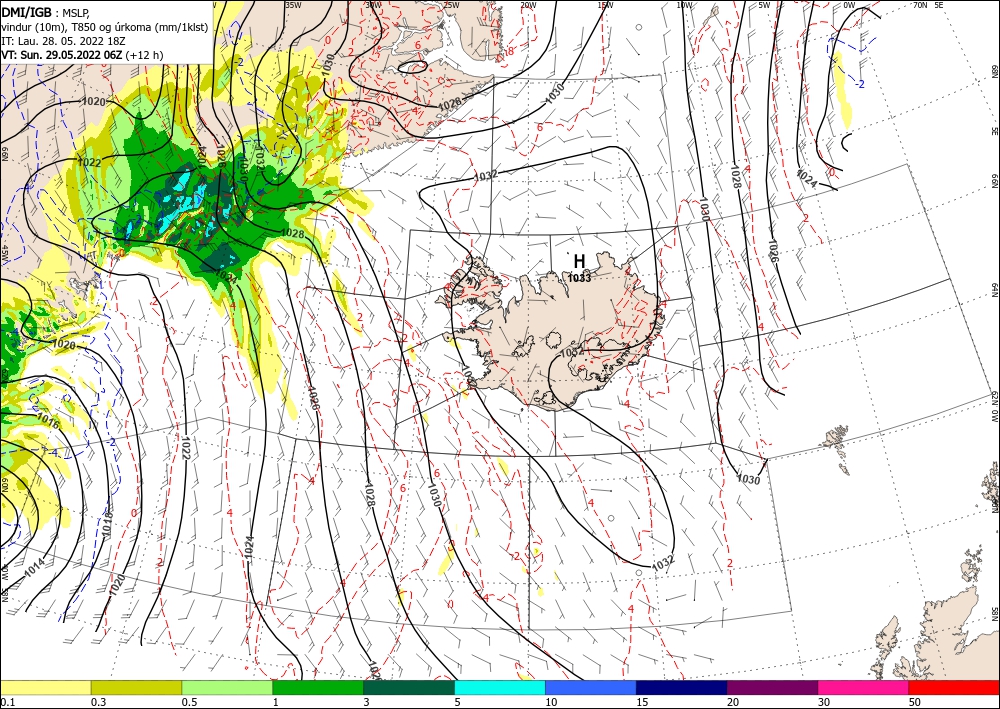Click the 35W longitude label at top

293,5
